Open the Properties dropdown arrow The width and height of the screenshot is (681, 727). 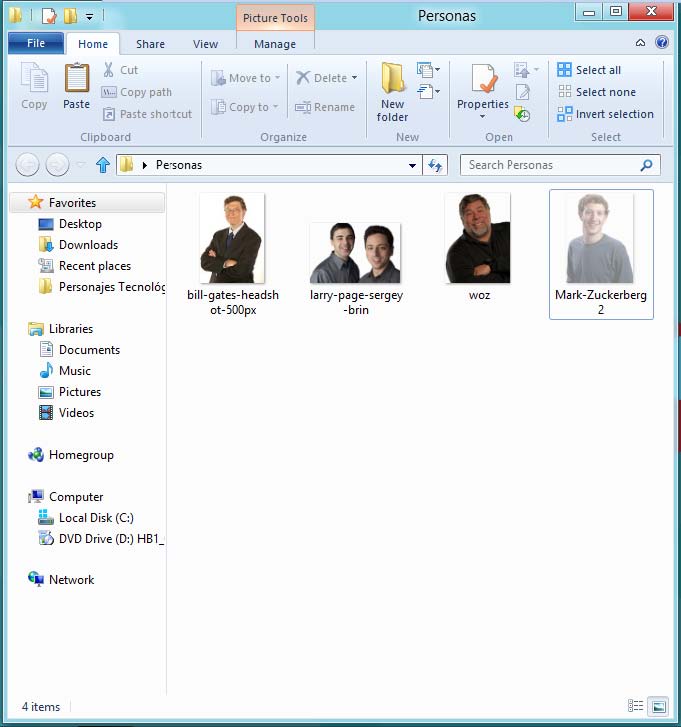[482, 117]
